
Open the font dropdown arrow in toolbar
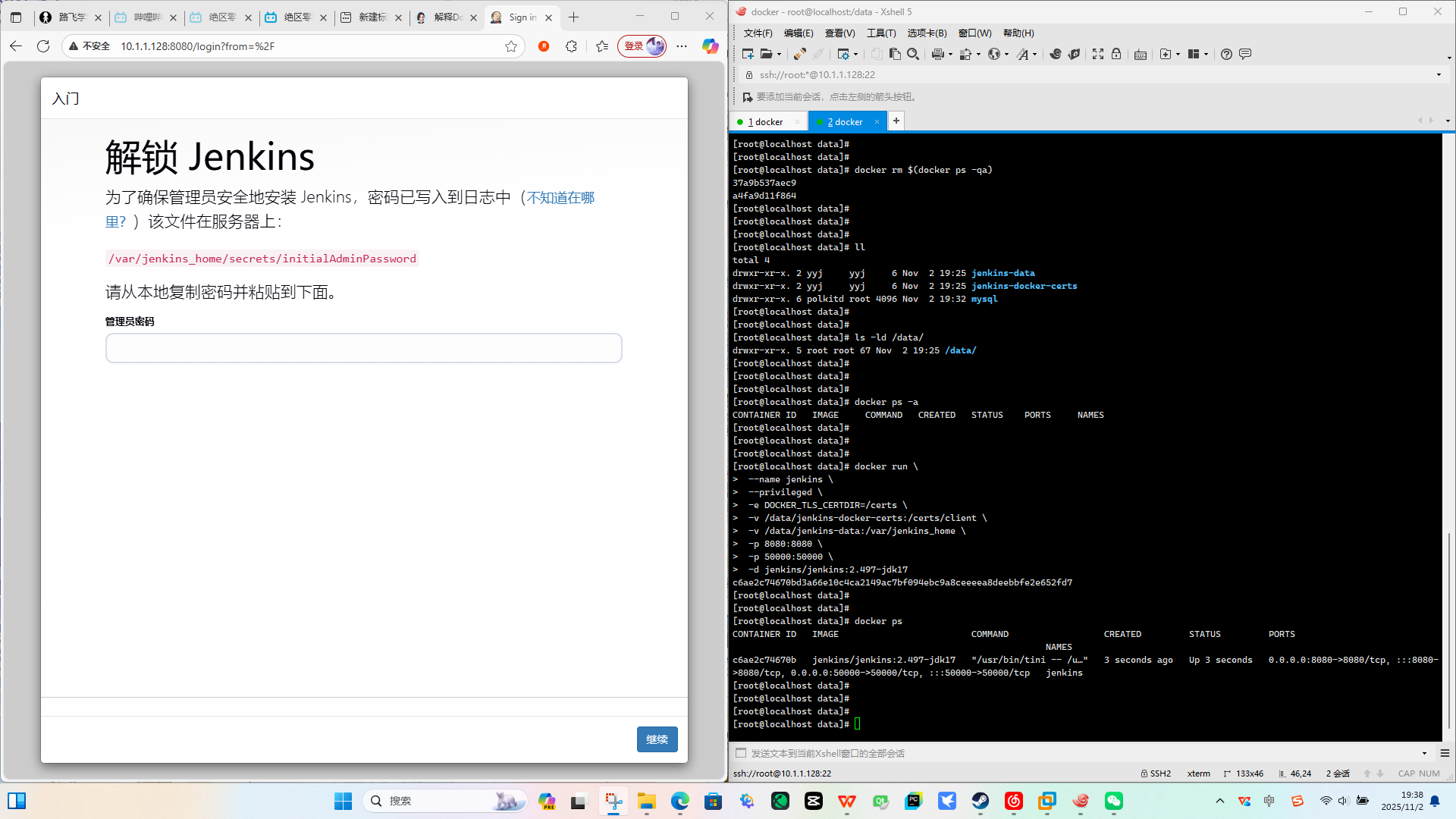point(1035,55)
